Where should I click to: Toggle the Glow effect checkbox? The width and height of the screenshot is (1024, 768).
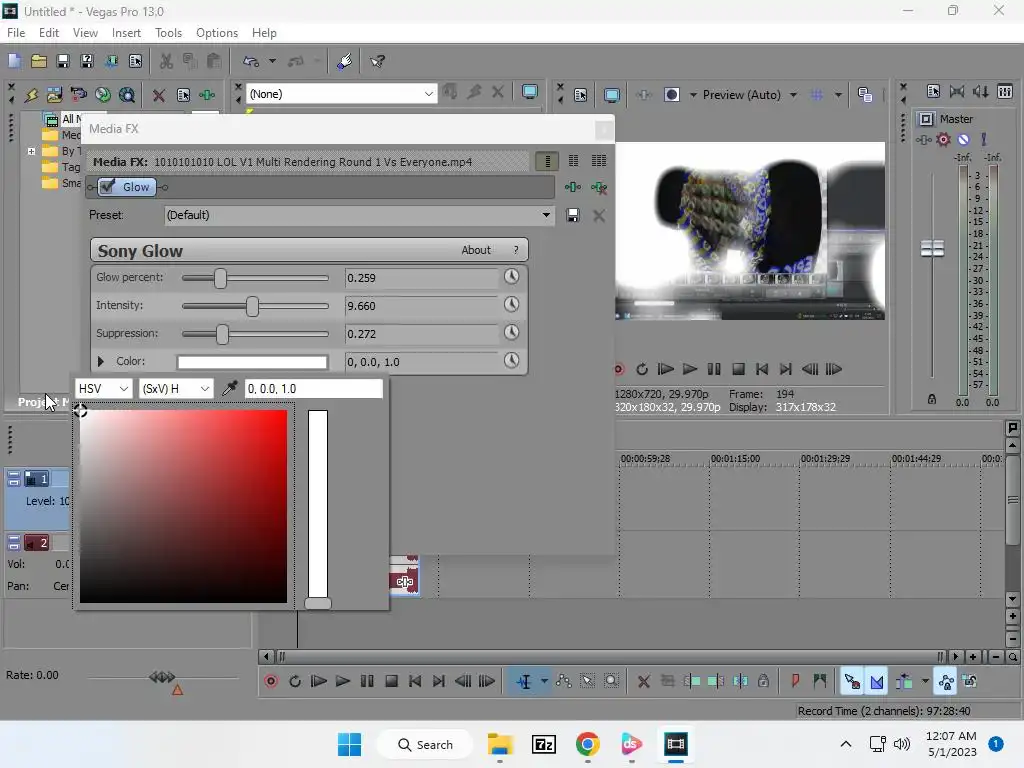point(108,187)
